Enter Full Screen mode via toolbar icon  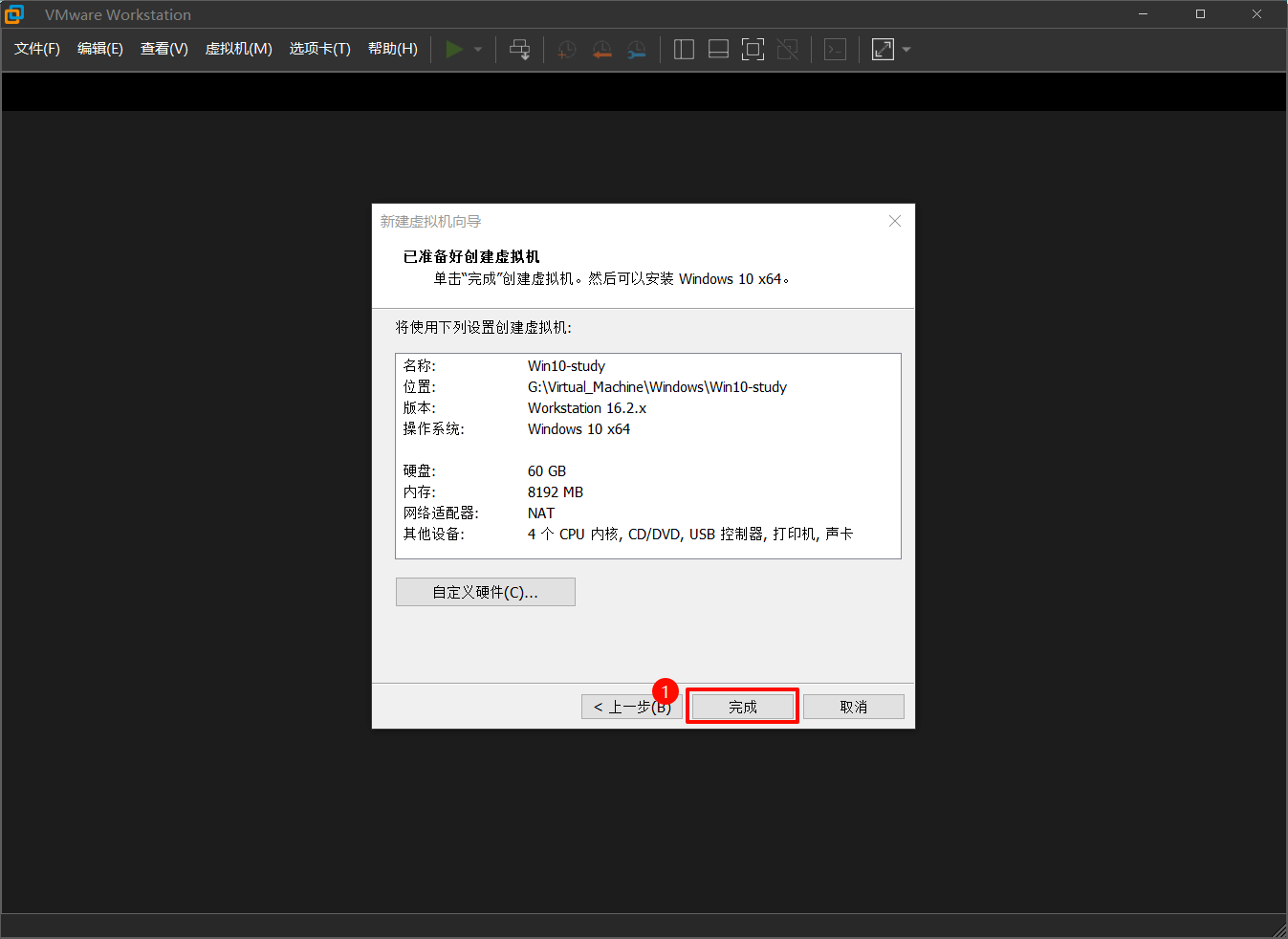pyautogui.click(x=753, y=49)
